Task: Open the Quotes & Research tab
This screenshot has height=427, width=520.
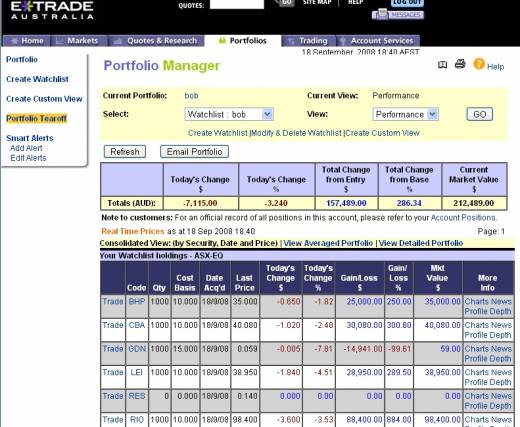Action: point(156,41)
